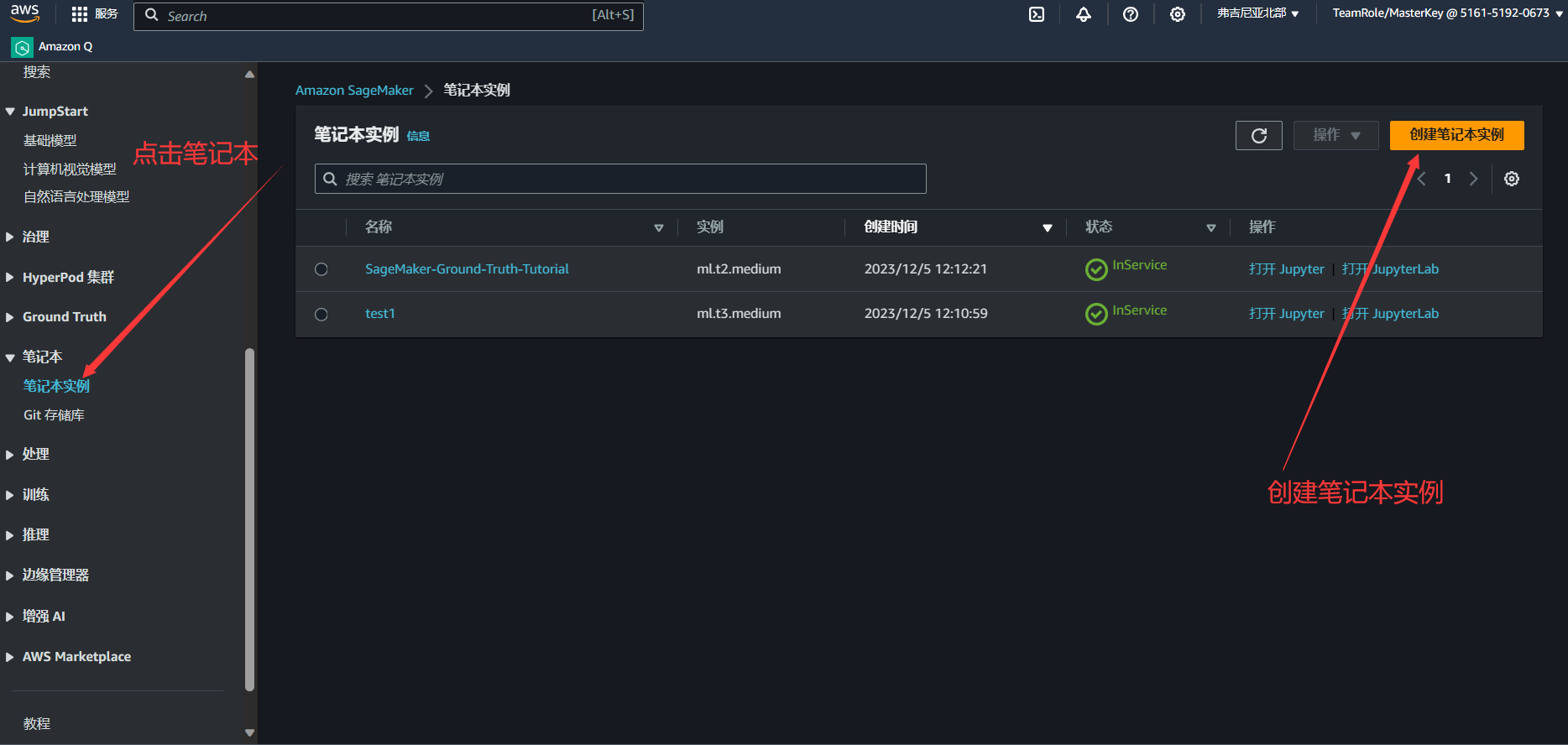Expand the 增强 AI section
The image size is (1568, 745).
coord(10,617)
